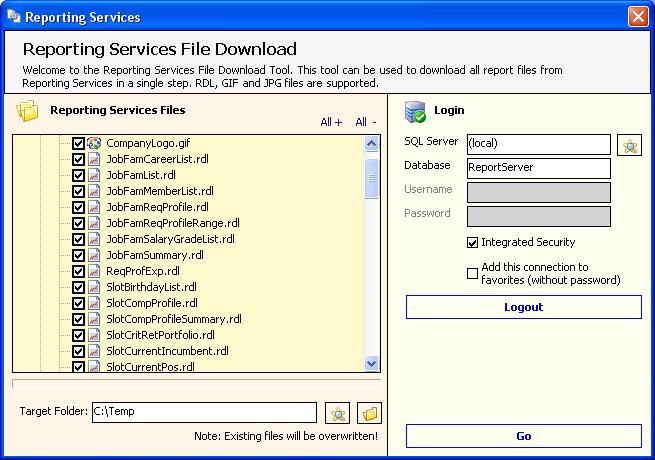Viewport: 655px width, 460px height.
Task: Select the SlotCompProfileSummary.rdl file name
Action: [x=174, y=319]
